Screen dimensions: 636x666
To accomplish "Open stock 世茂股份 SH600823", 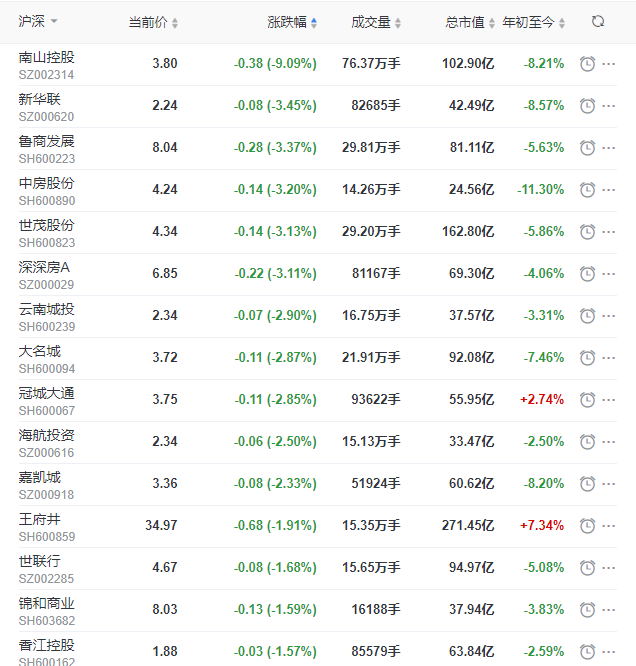I will click(x=47, y=234).
